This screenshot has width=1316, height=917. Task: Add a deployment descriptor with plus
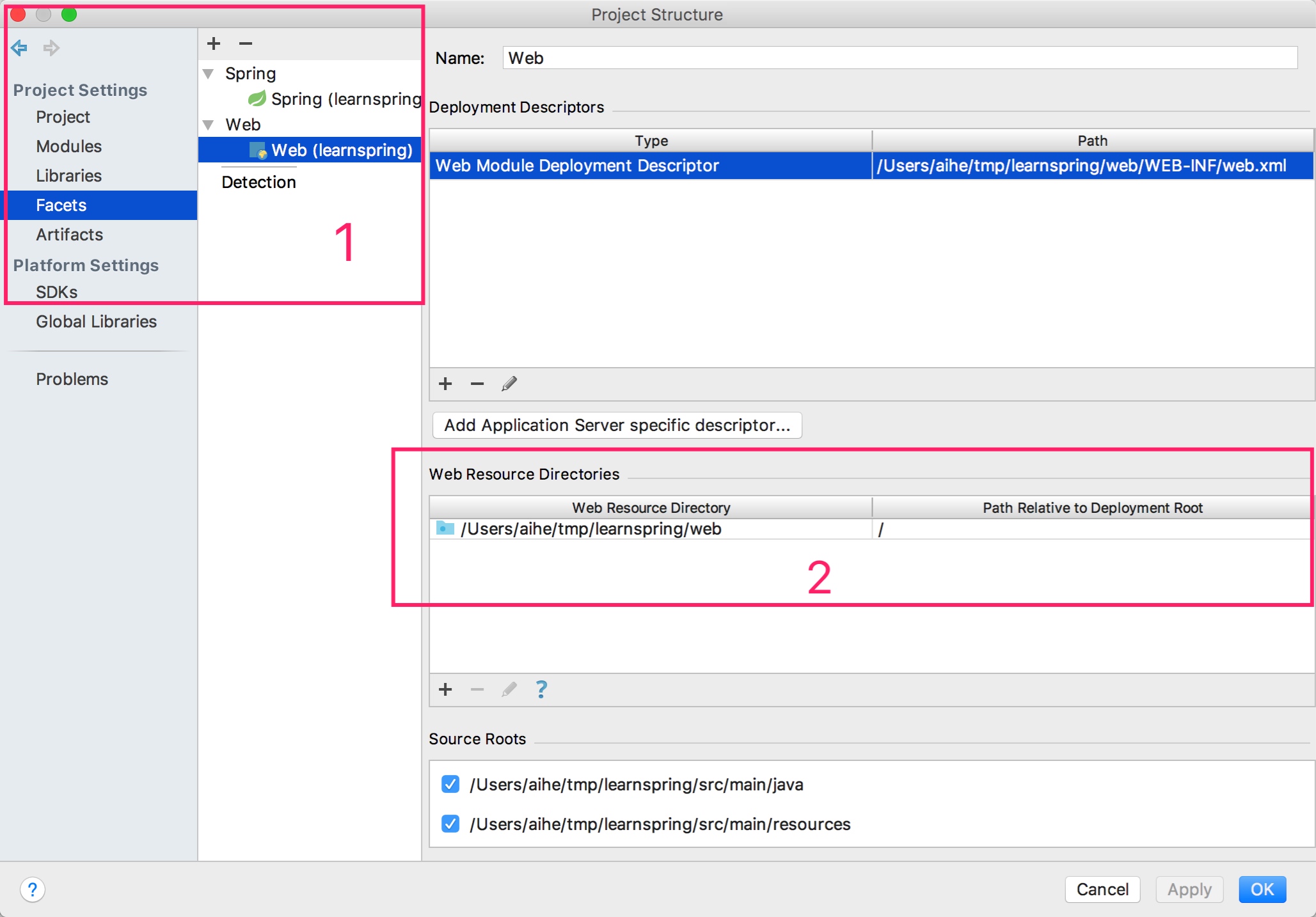coord(445,384)
